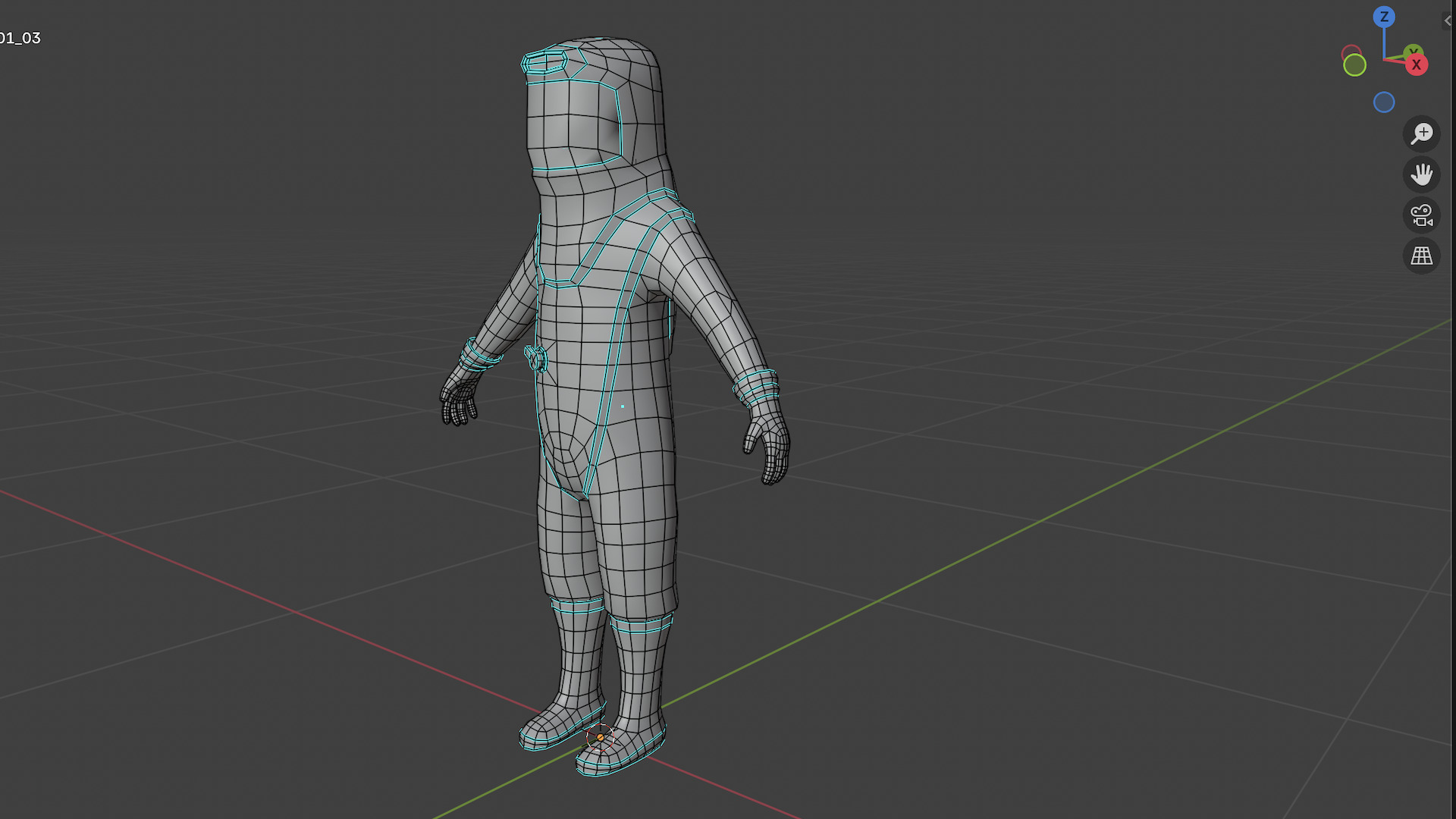Switch perspective/orthographic with the grid icon

click(x=1422, y=256)
